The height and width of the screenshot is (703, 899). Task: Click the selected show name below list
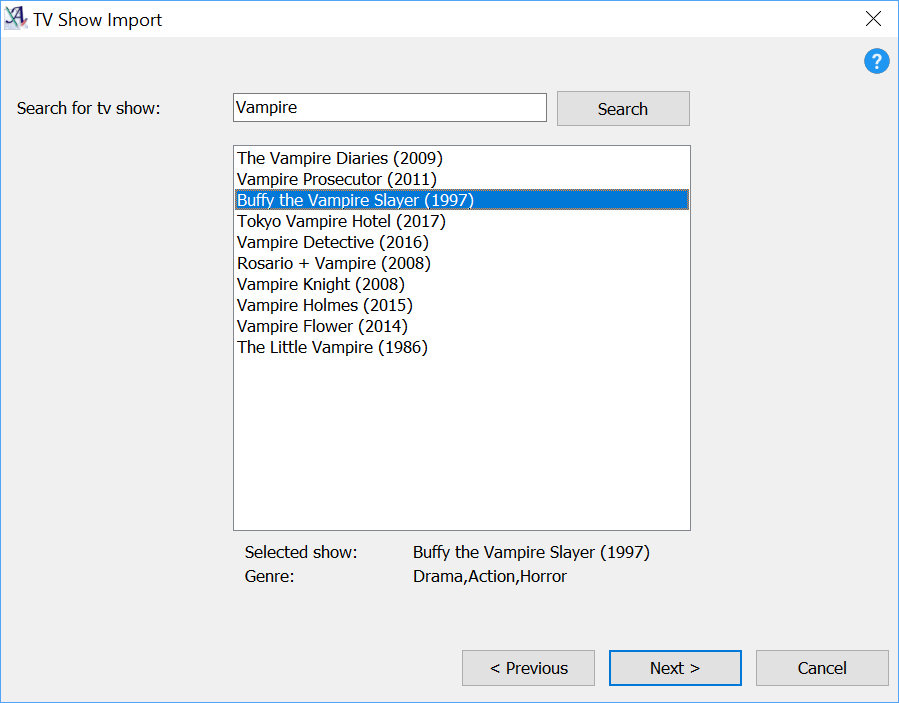(x=531, y=552)
